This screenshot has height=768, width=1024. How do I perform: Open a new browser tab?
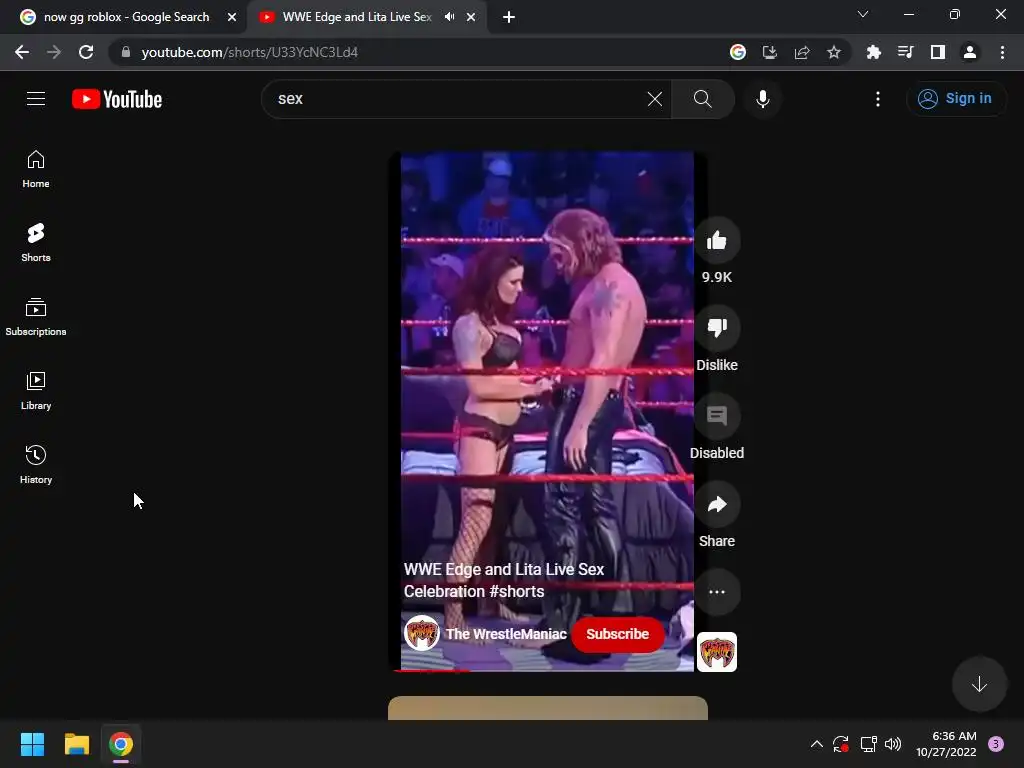tap(509, 17)
